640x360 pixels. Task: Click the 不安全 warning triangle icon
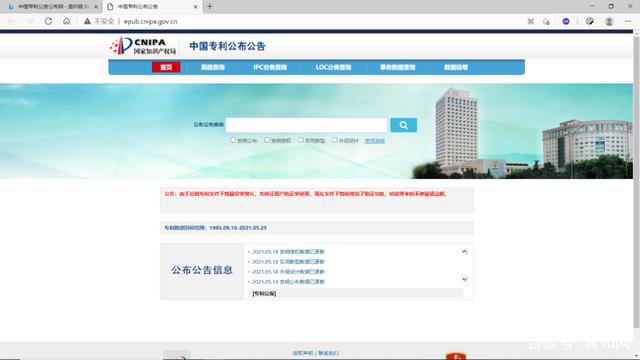pos(87,21)
